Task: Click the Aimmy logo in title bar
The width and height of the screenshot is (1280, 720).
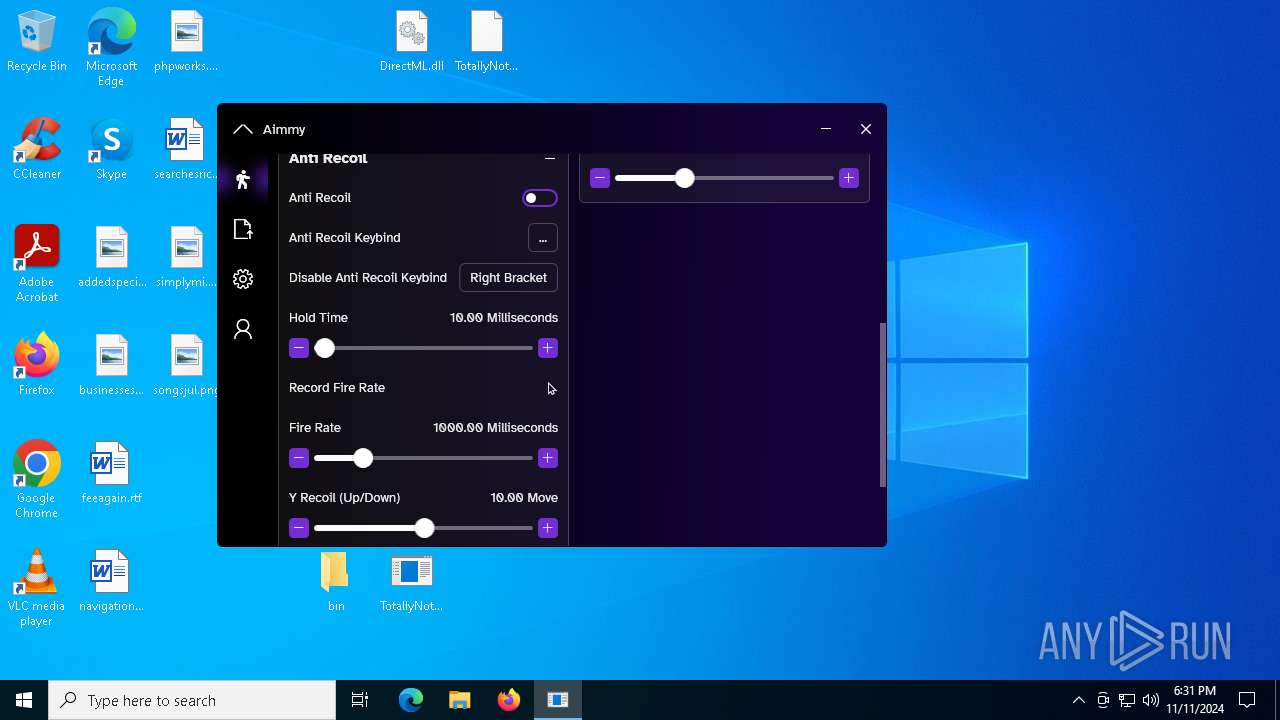Action: coord(242,129)
